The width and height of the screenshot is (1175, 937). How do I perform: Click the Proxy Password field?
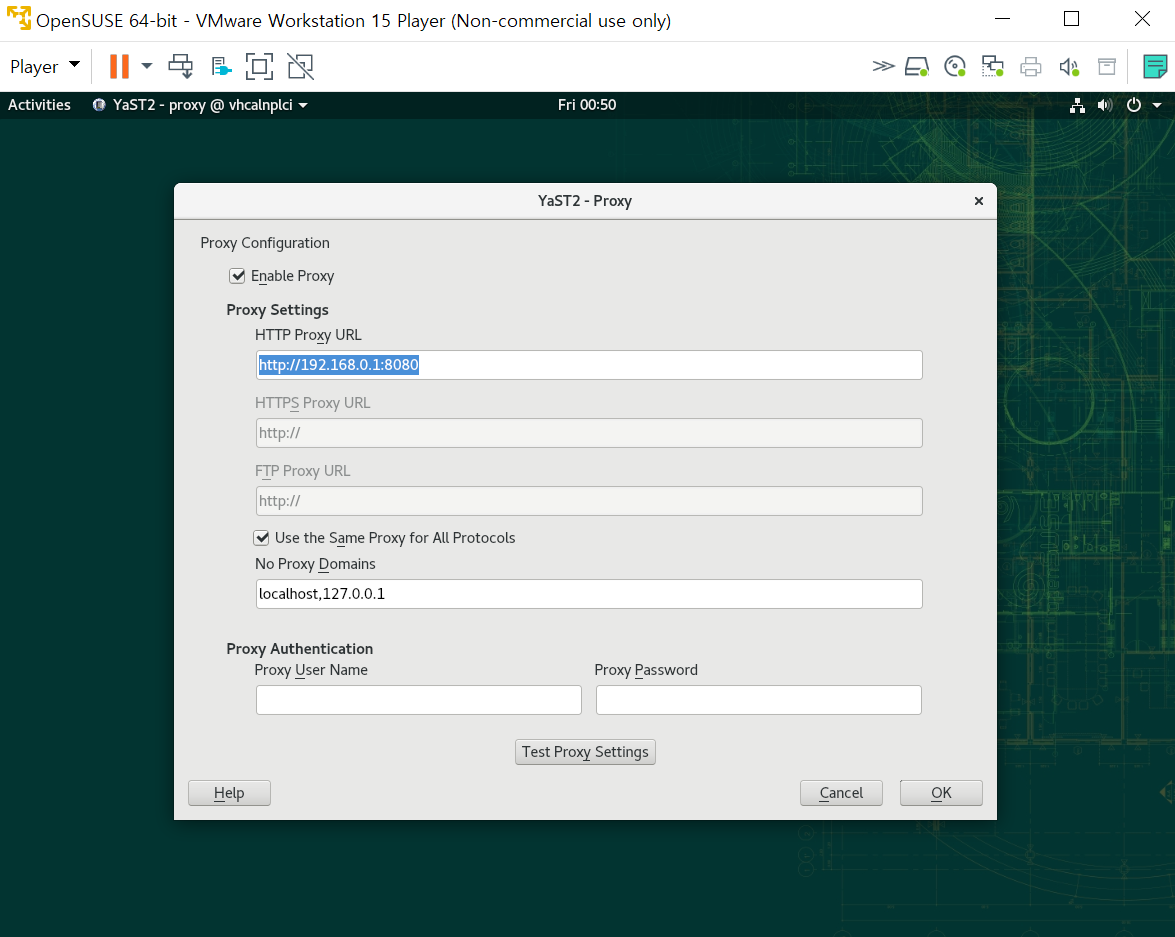758,699
